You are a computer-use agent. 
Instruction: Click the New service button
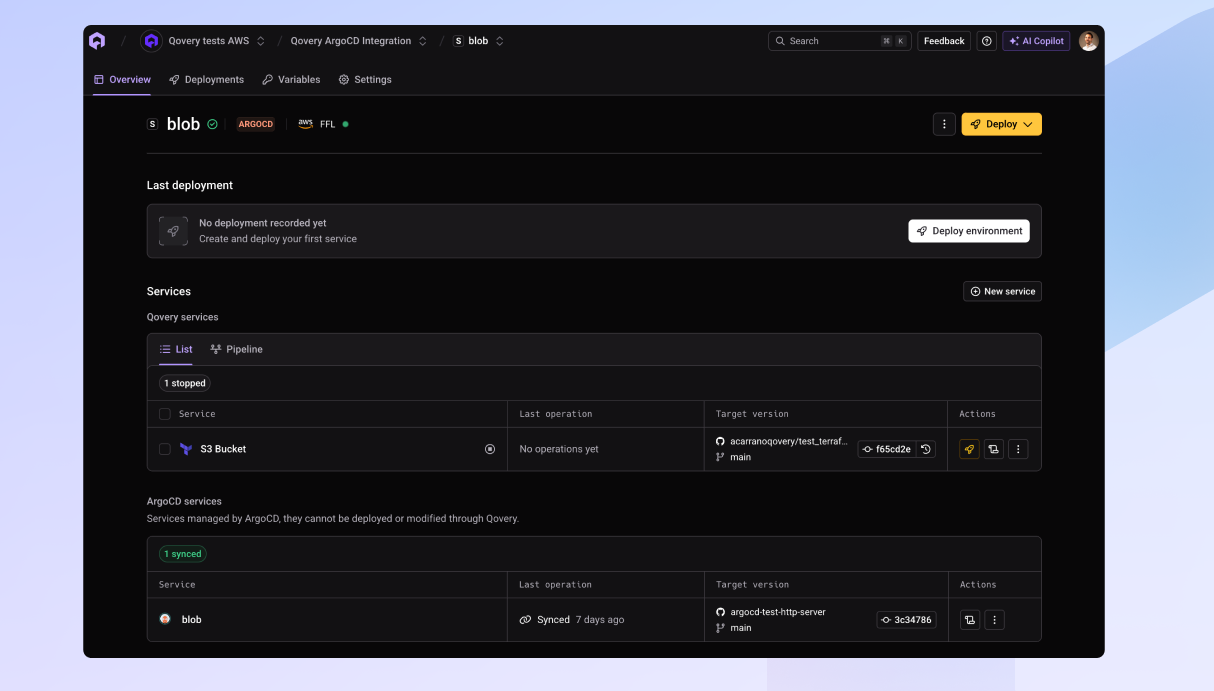coord(1002,291)
